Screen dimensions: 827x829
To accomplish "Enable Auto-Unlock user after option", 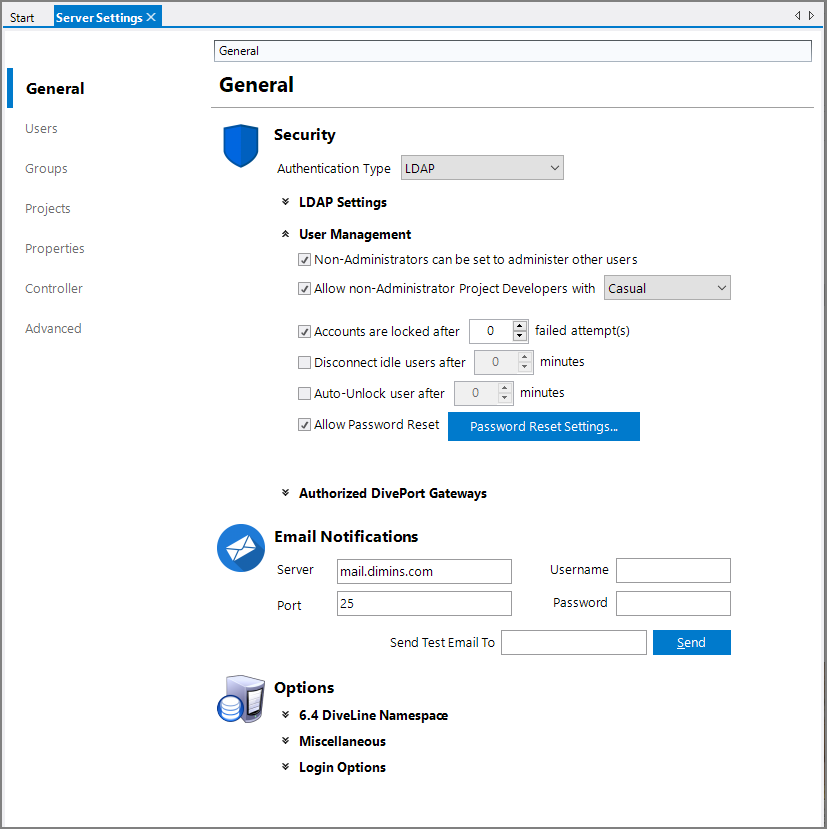I will point(304,393).
